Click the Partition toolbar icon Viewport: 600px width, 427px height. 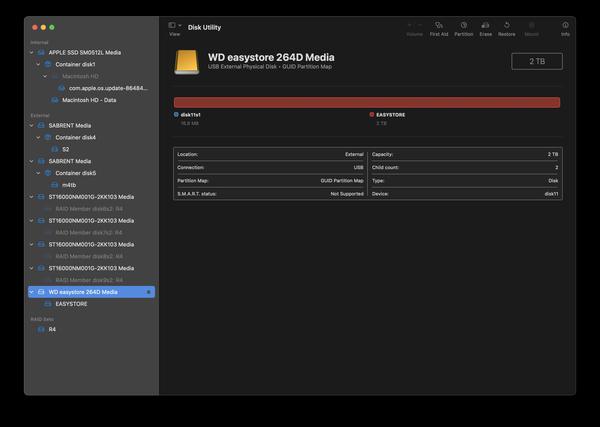(464, 27)
